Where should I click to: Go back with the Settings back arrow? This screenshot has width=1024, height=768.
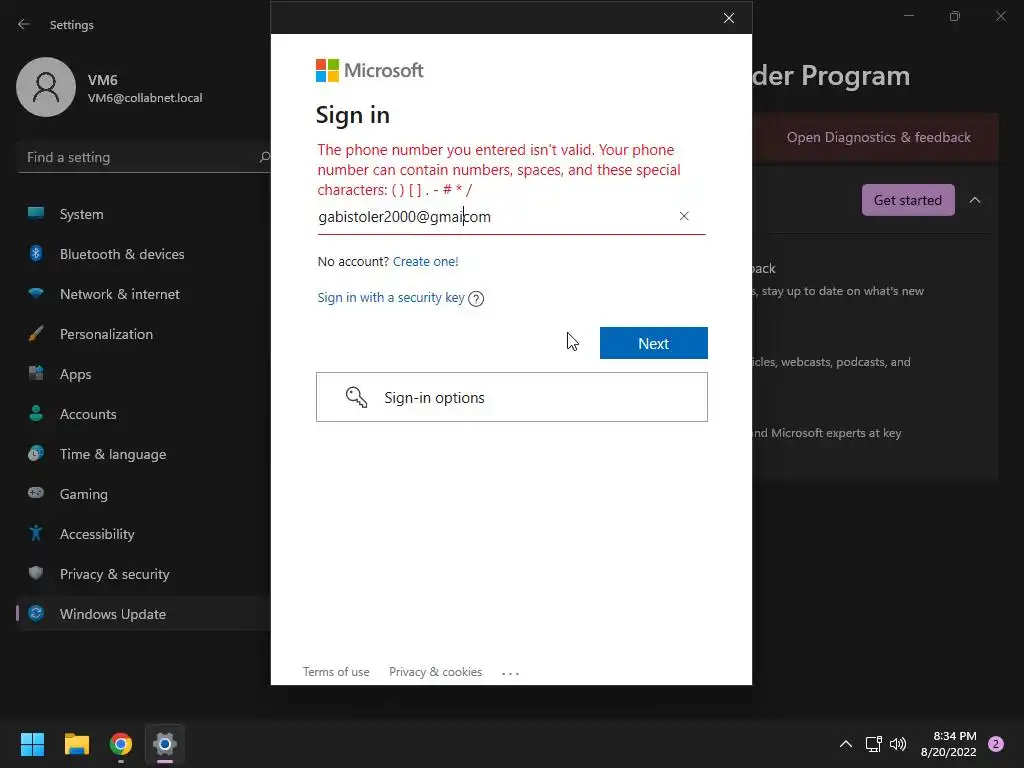tap(24, 24)
